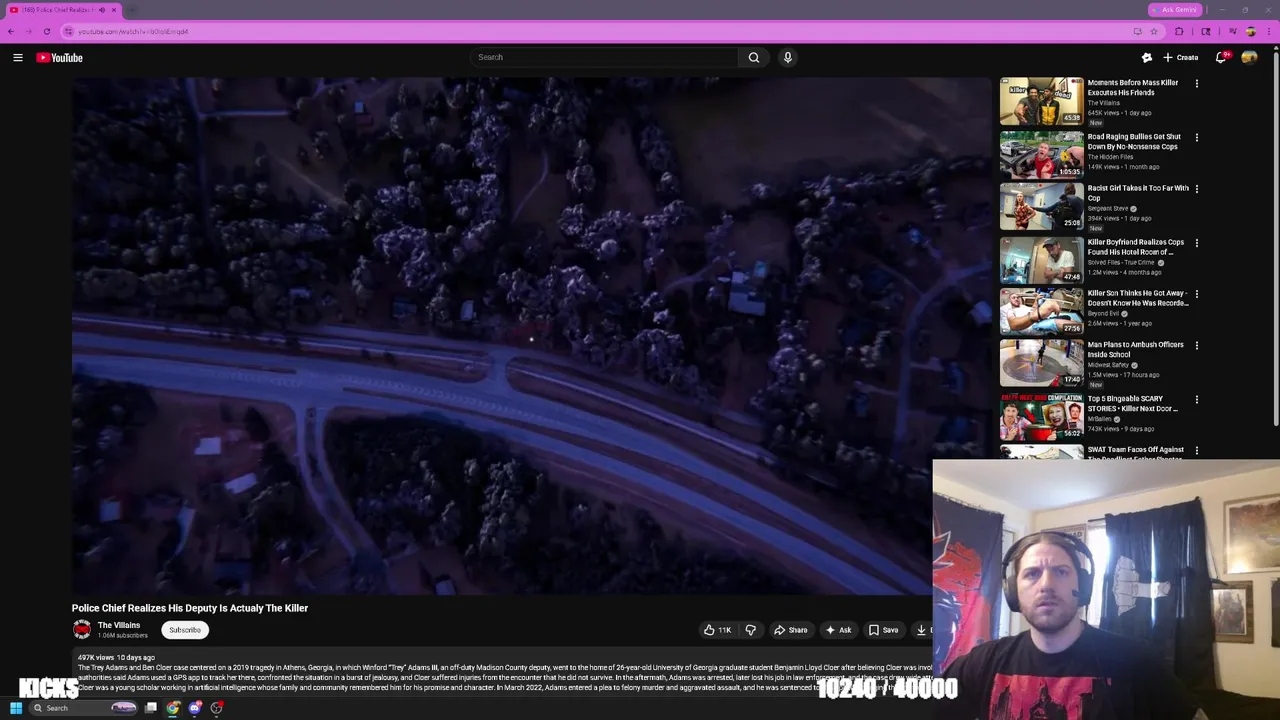Open the YouTube account avatar menu
1280x720 pixels.
pos(1249,58)
